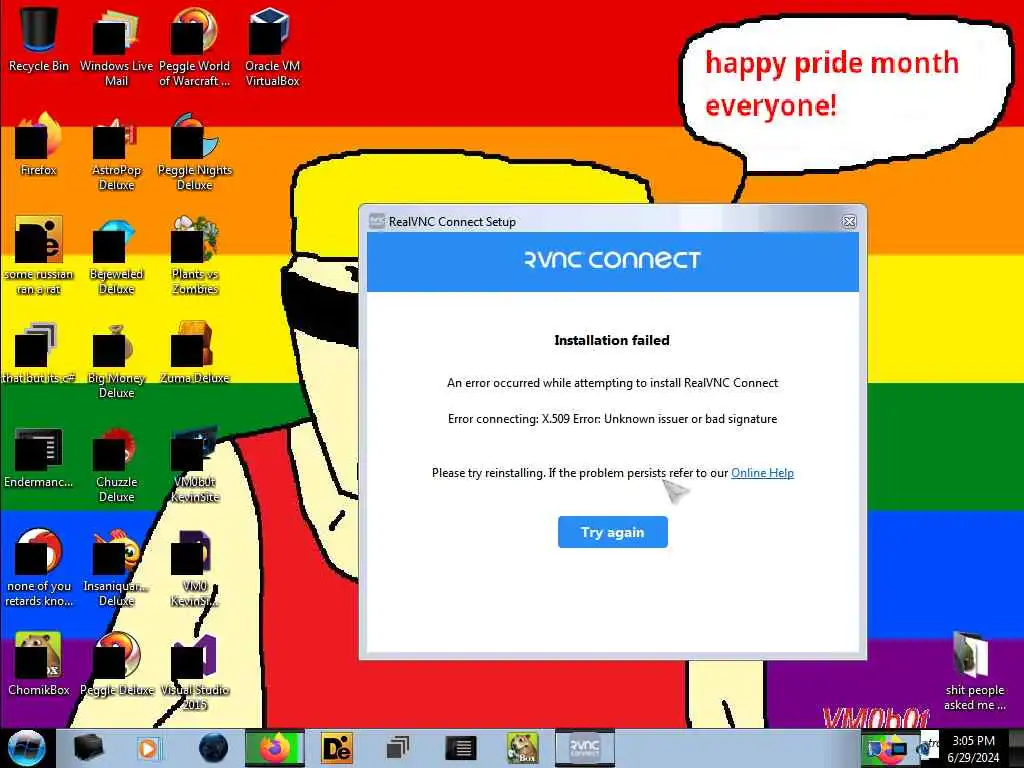Open the 'none of you' desktop icon
1024x768 pixels.
[x=39, y=567]
